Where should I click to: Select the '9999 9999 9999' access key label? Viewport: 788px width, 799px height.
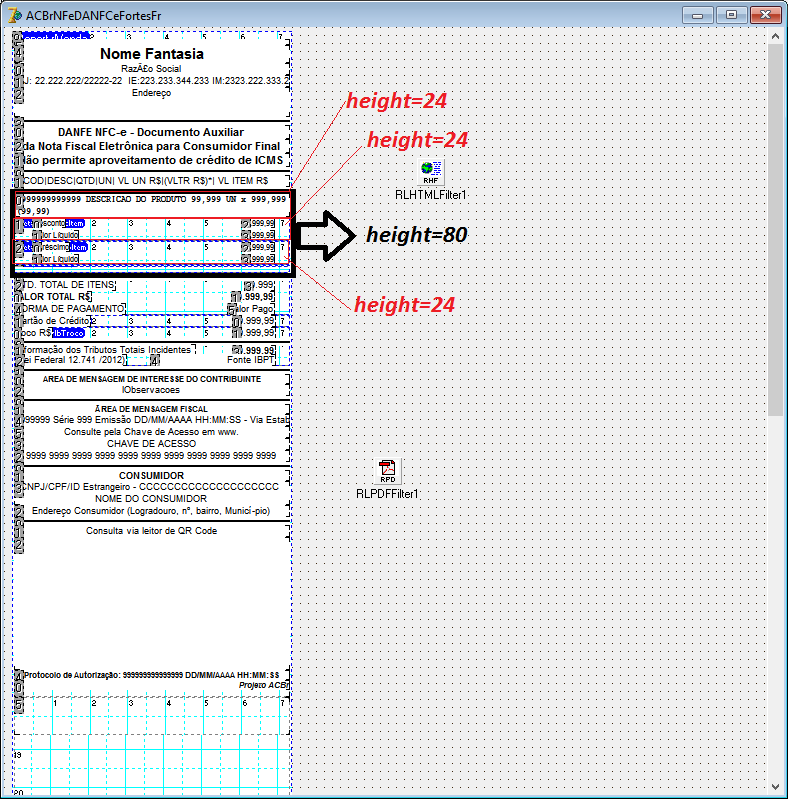pyautogui.click(x=151, y=456)
